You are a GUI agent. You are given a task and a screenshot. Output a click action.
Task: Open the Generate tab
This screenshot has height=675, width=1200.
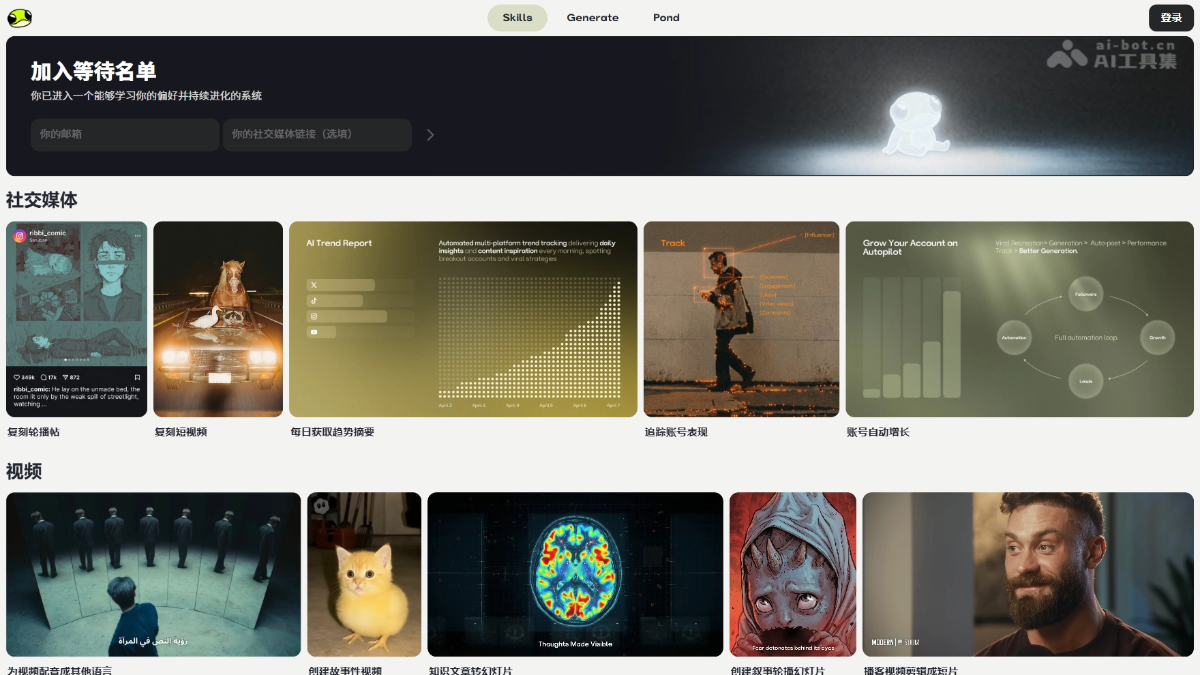tap(592, 18)
